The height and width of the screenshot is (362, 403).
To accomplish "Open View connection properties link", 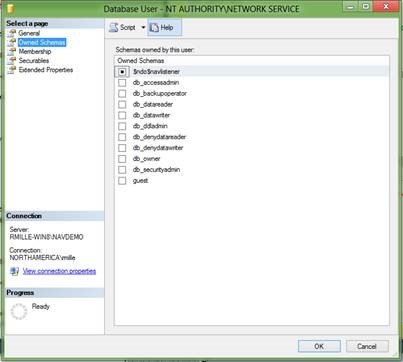I will coord(59,271).
